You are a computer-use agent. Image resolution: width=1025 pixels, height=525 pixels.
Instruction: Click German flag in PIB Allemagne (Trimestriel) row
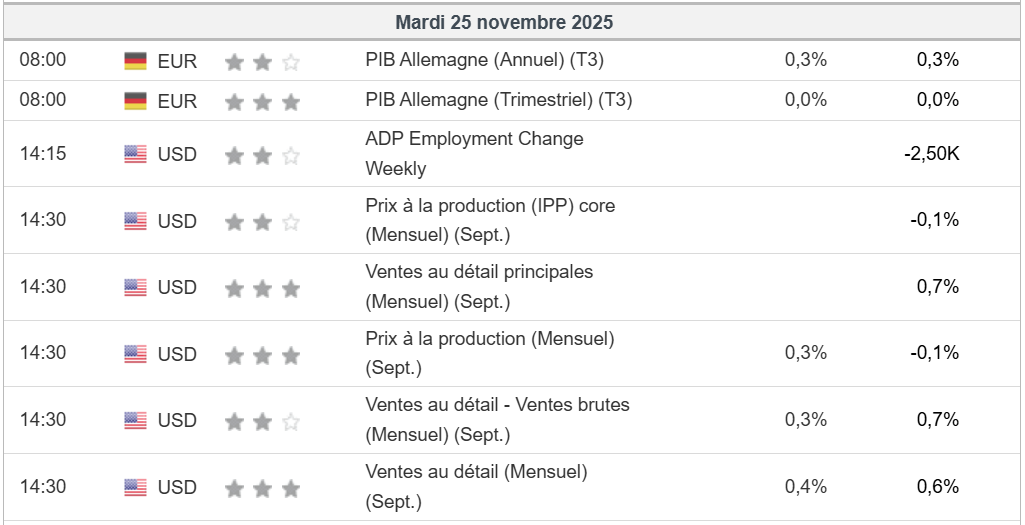tap(135, 101)
